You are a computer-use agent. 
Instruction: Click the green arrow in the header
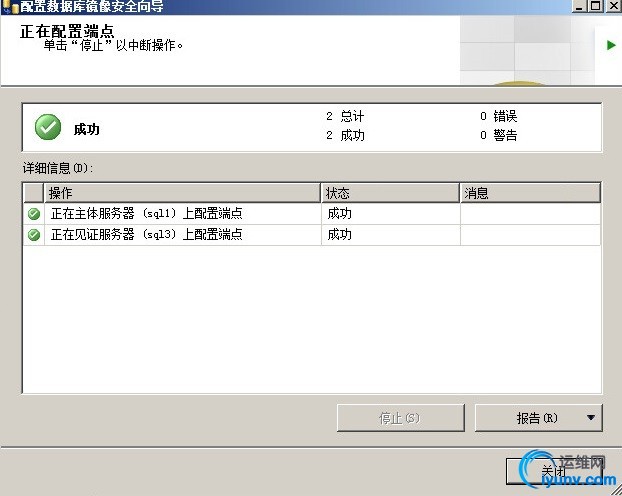pyautogui.click(x=611, y=45)
